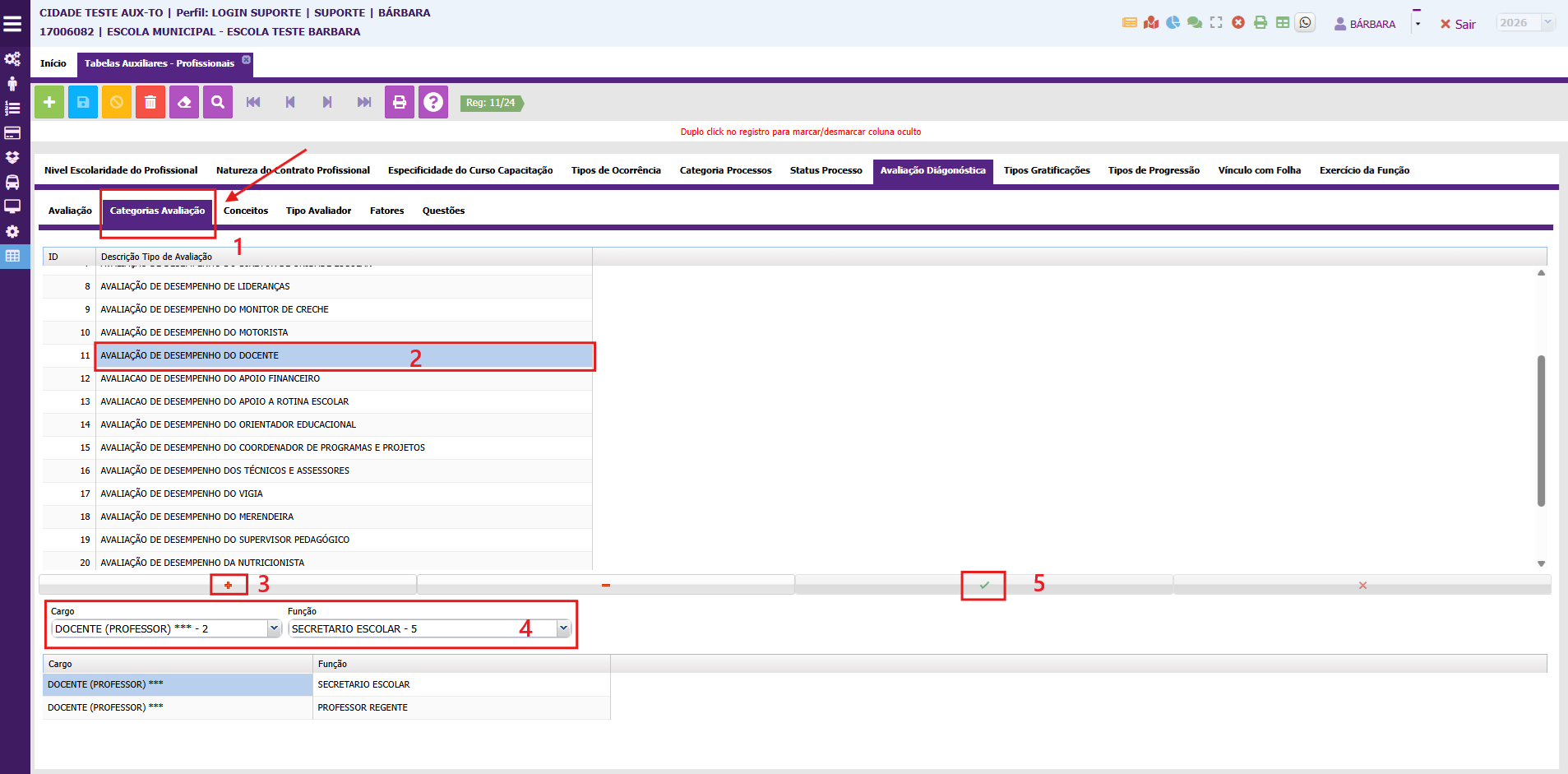Click the purple help question mark button
This screenshot has width=1568, height=774.
coord(433,102)
